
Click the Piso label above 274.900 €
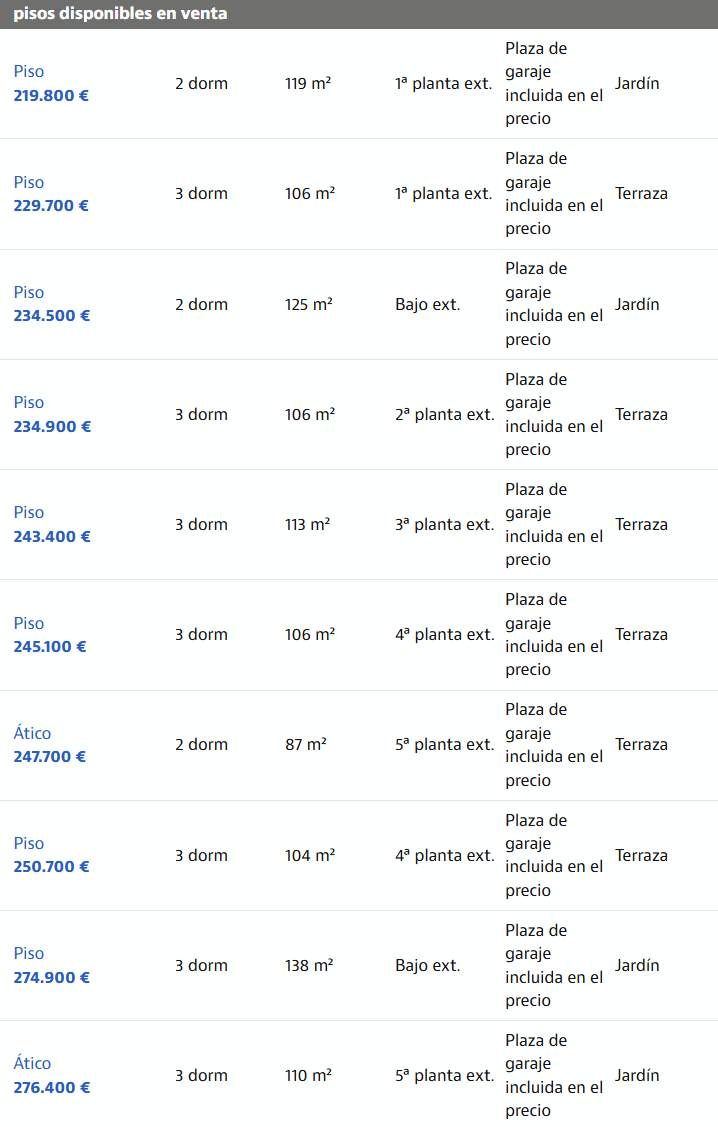point(29,953)
